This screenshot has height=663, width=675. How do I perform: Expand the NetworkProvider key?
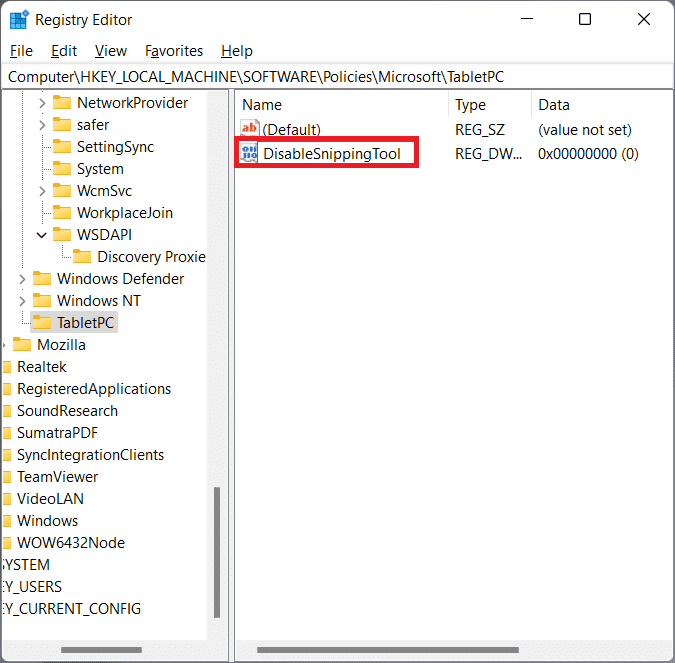(42, 103)
